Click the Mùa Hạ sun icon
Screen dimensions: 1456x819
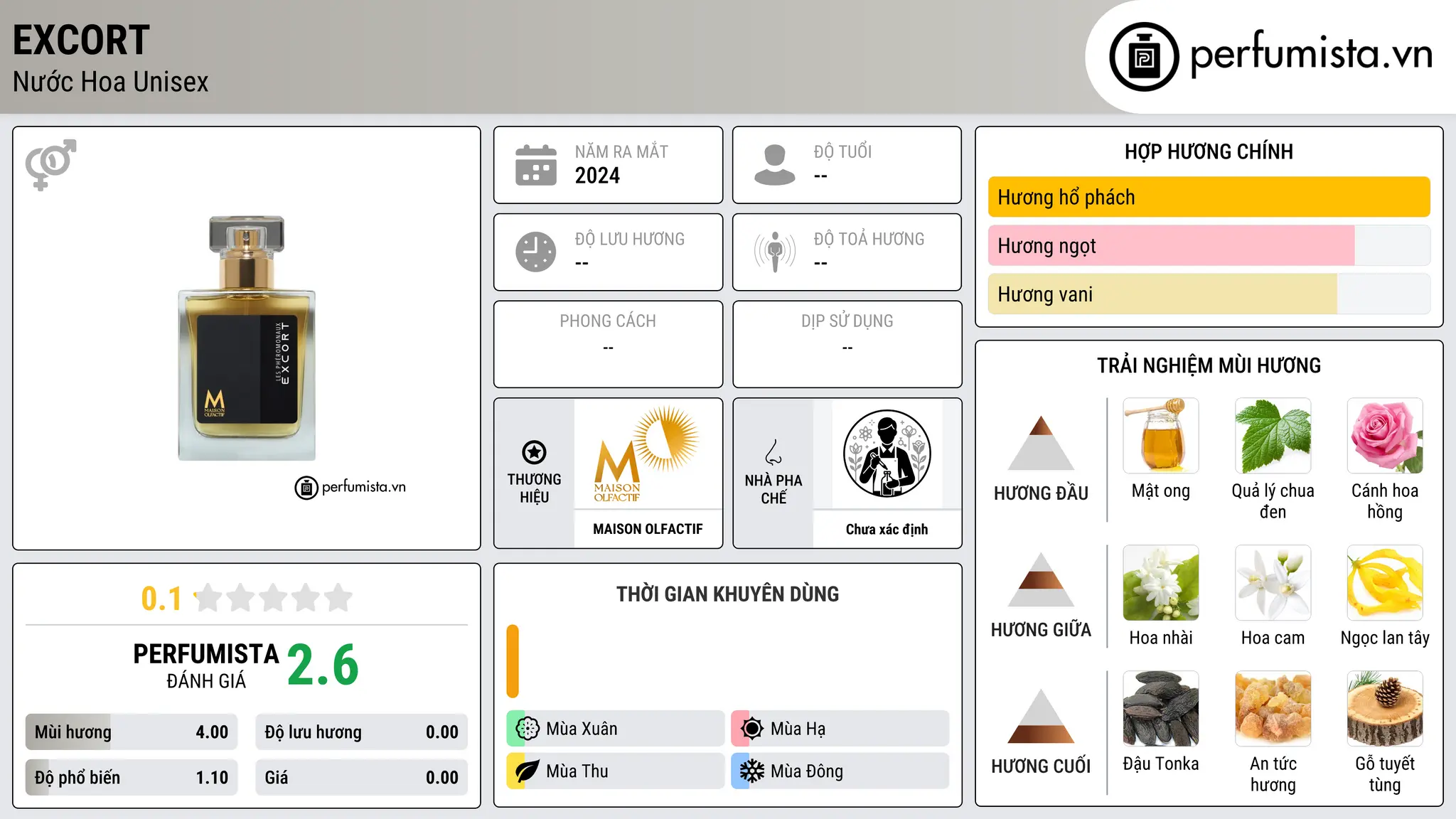752,729
